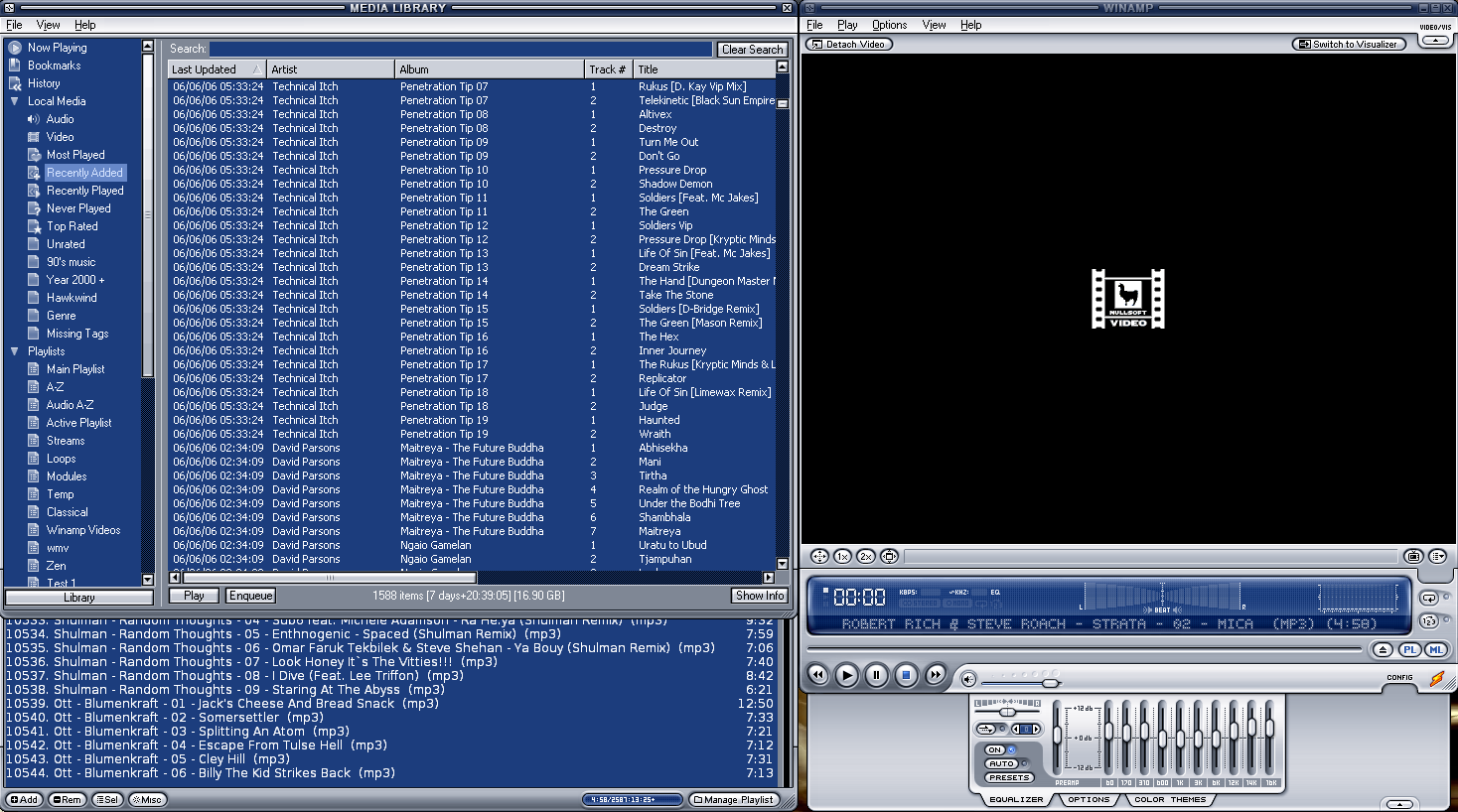Pause the current track in Winamp
Viewport: 1458px width, 812px height.
pos(876,675)
